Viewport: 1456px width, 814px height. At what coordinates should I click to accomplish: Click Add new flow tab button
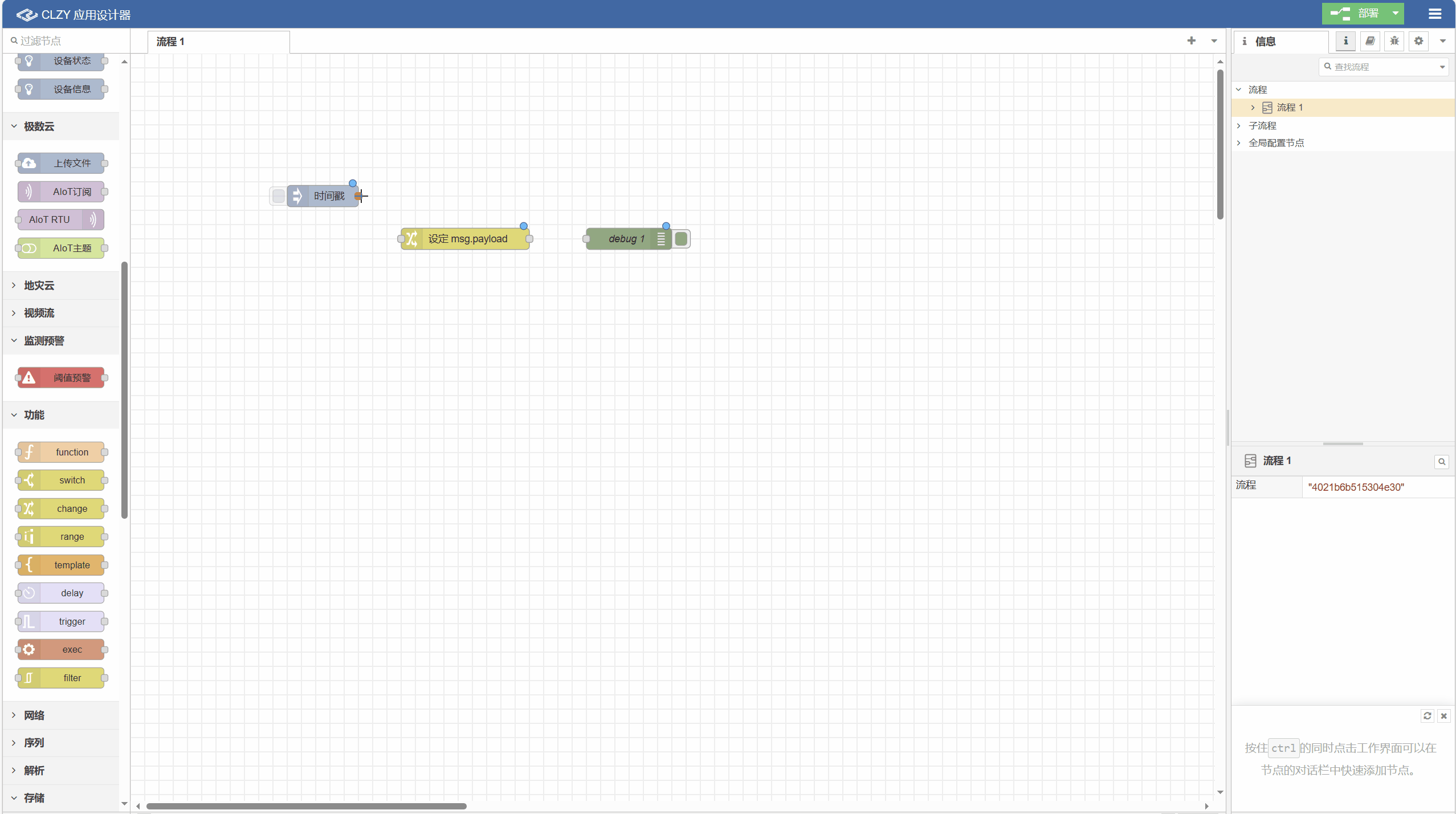(1191, 40)
